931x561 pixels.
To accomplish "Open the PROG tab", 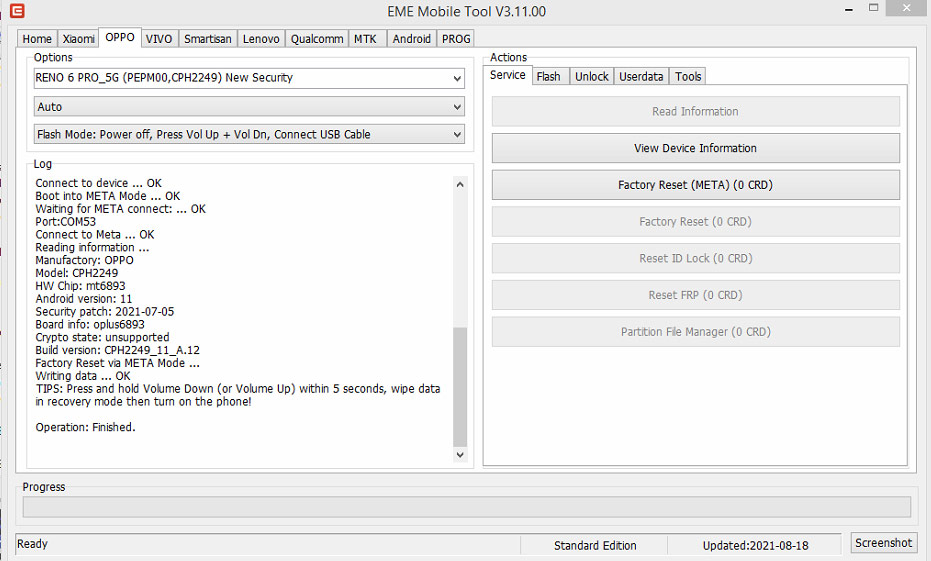I will (x=456, y=39).
